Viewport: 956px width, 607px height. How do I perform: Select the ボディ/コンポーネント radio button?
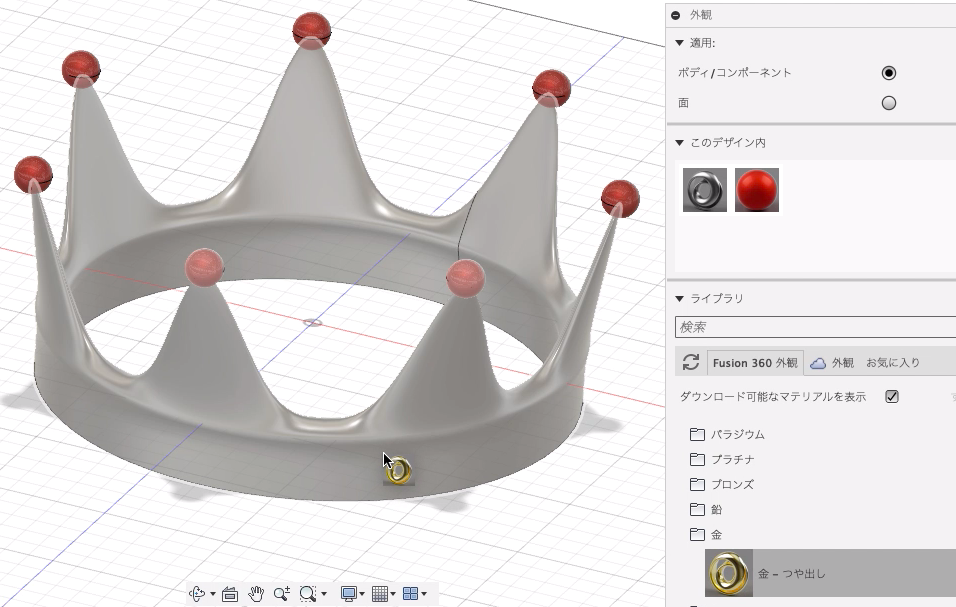pos(889,73)
